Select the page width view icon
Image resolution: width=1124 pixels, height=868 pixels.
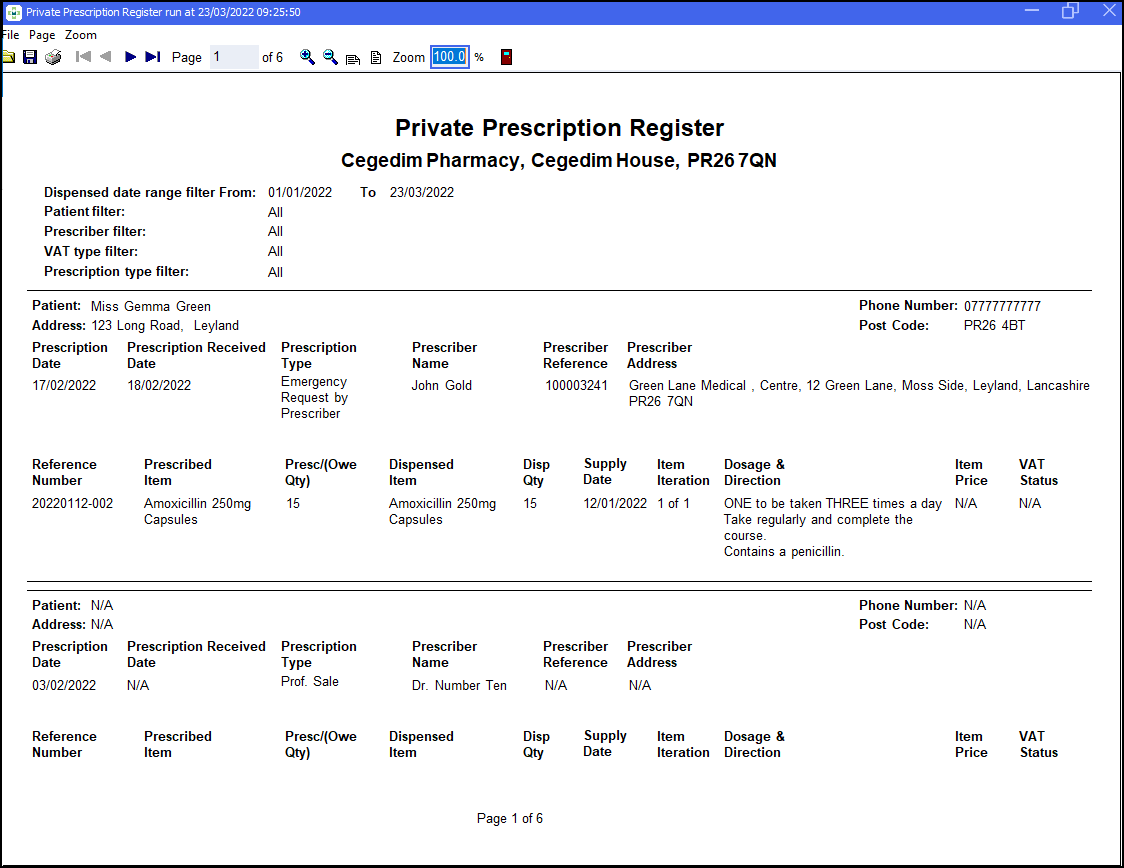[353, 58]
